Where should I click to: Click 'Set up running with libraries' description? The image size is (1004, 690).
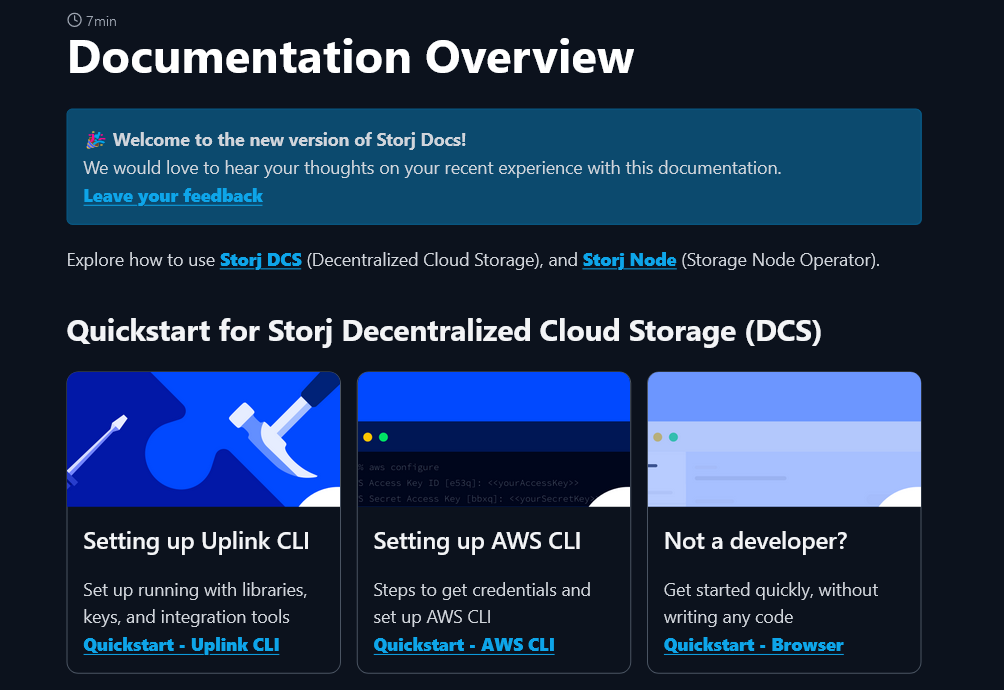pyautogui.click(x=195, y=603)
